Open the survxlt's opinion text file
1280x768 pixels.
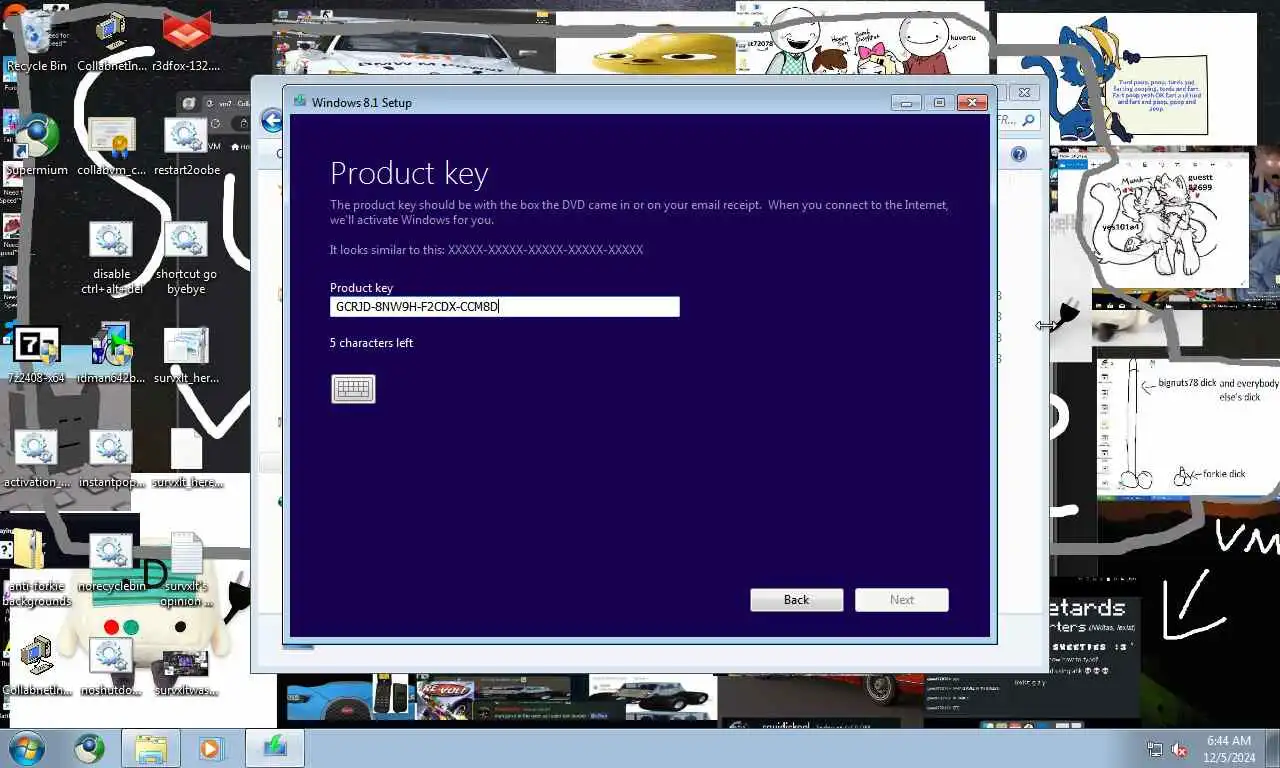point(186,568)
